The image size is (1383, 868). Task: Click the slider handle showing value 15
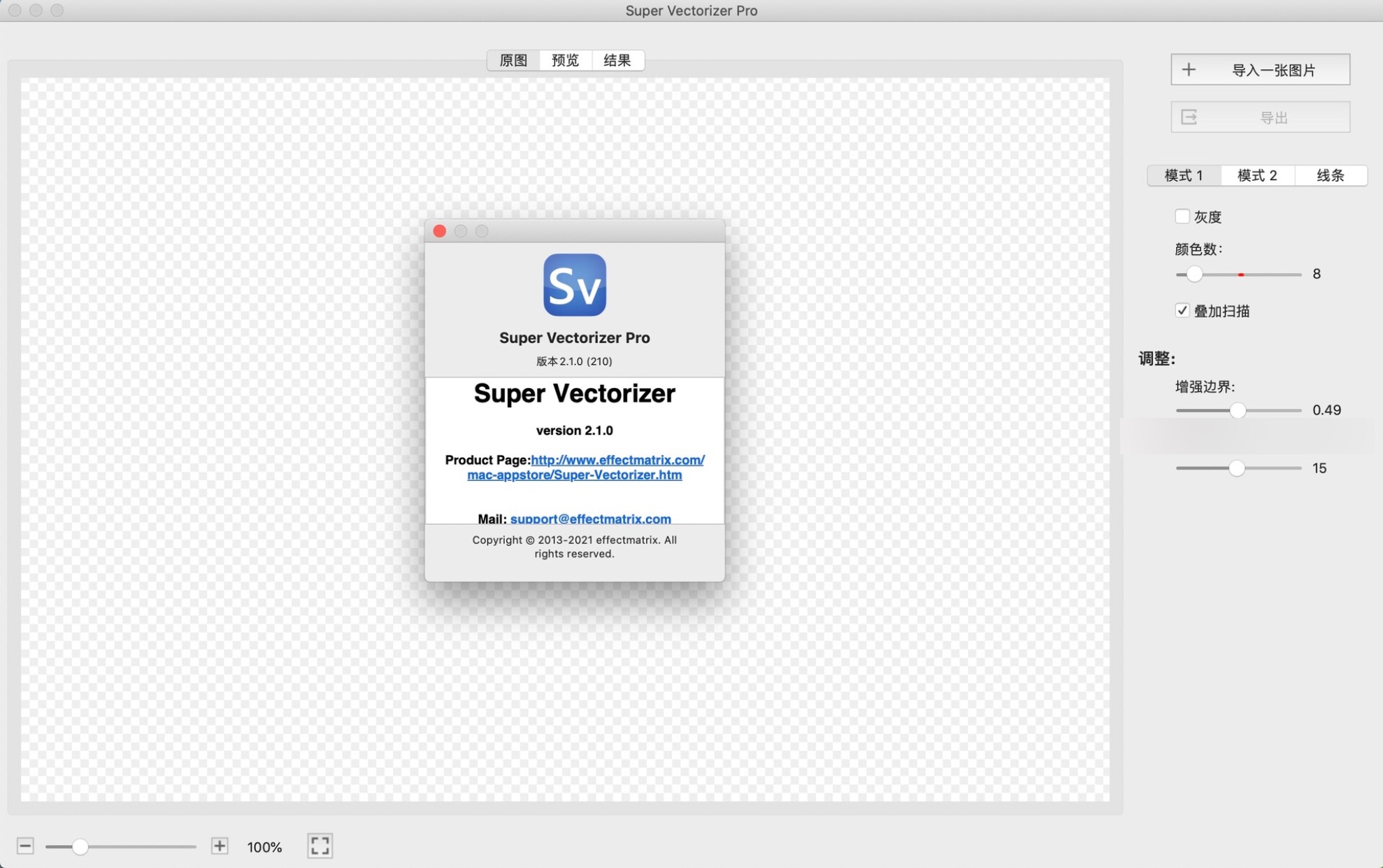coord(1237,468)
